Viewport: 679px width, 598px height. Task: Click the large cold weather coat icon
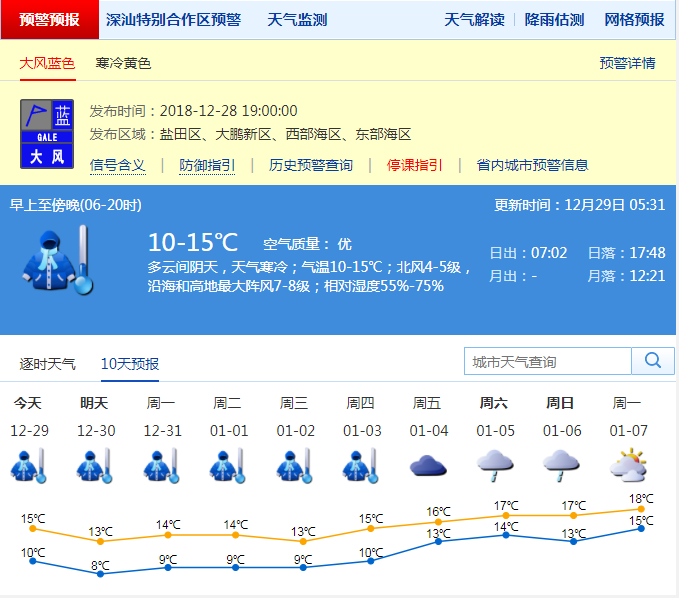pos(57,260)
